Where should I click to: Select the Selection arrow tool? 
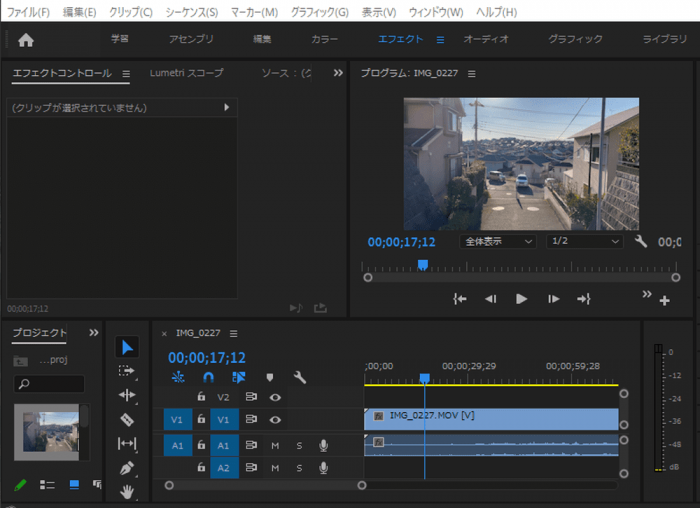click(x=127, y=347)
